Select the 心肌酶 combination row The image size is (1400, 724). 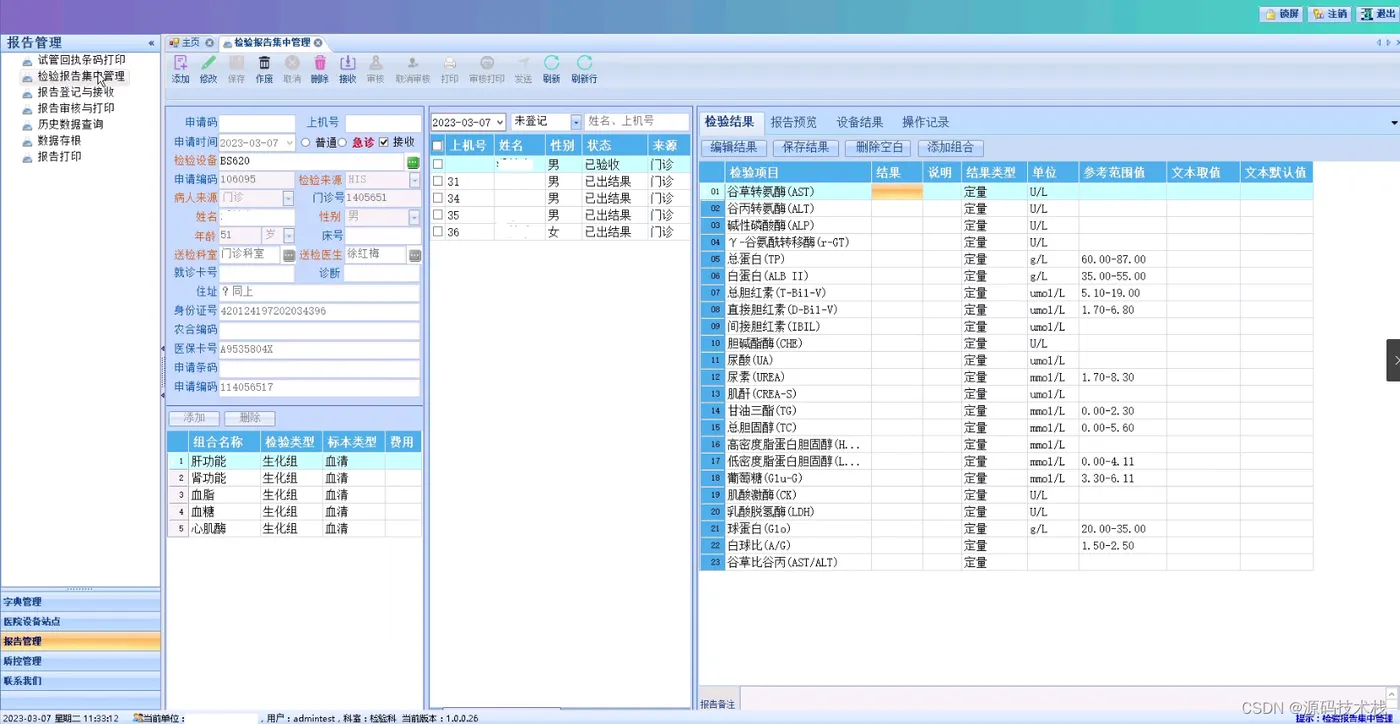point(294,528)
